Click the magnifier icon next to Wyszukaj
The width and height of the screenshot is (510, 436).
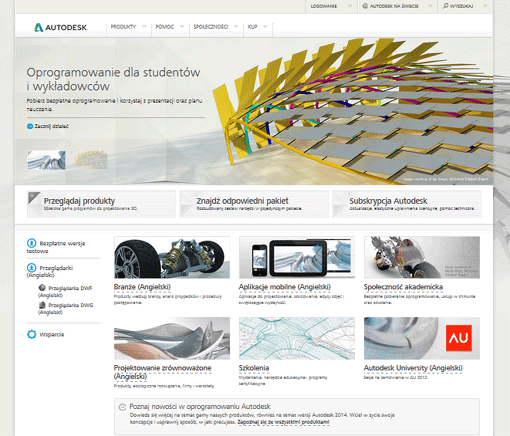(x=445, y=6)
